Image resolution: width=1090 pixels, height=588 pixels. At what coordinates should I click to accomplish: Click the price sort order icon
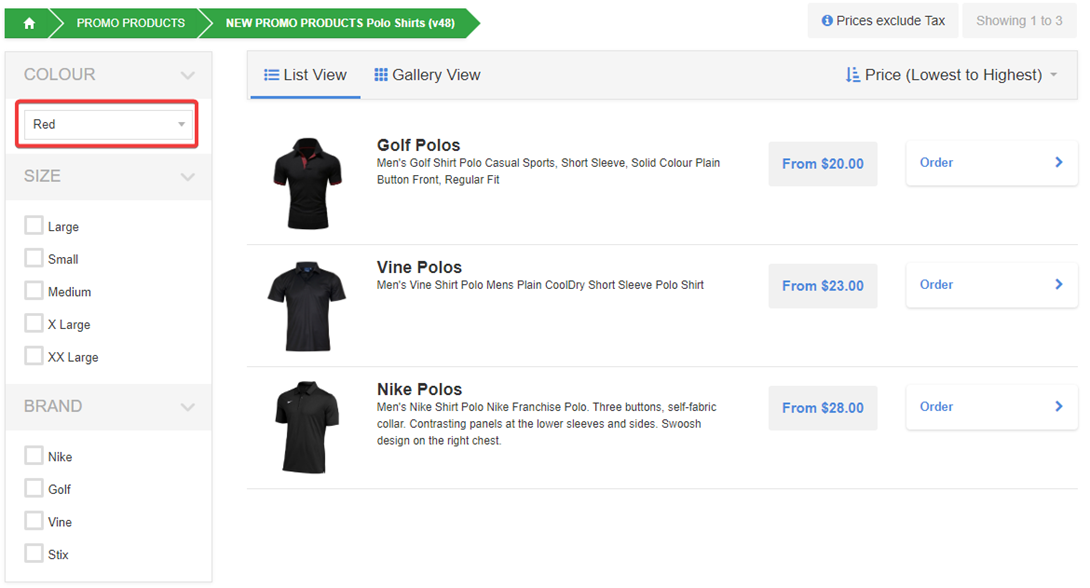pos(853,75)
